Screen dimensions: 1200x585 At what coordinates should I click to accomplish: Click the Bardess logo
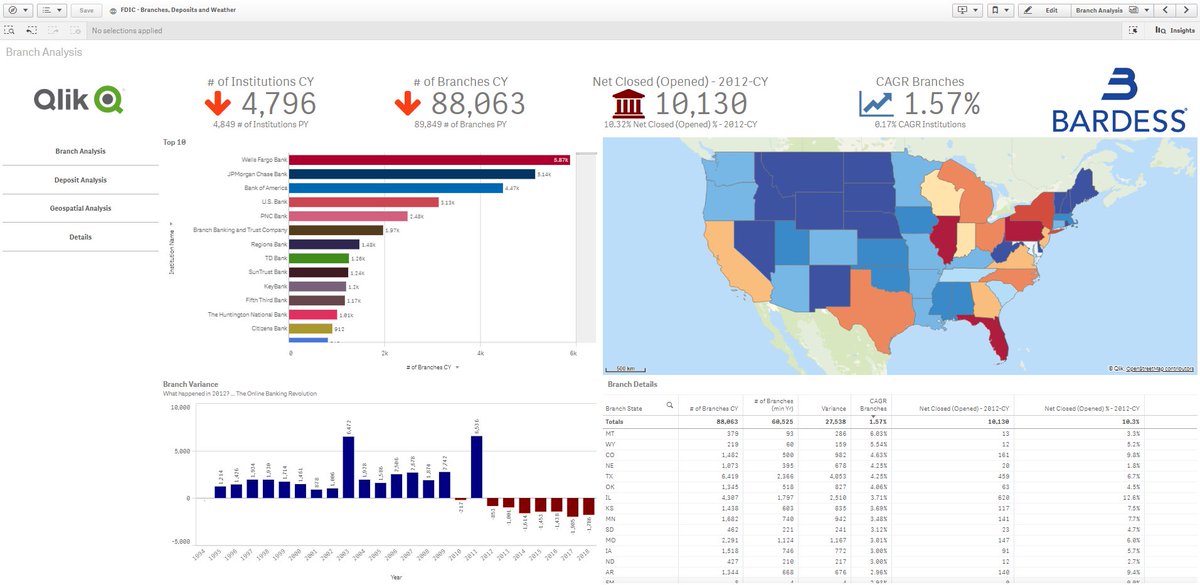click(1119, 101)
